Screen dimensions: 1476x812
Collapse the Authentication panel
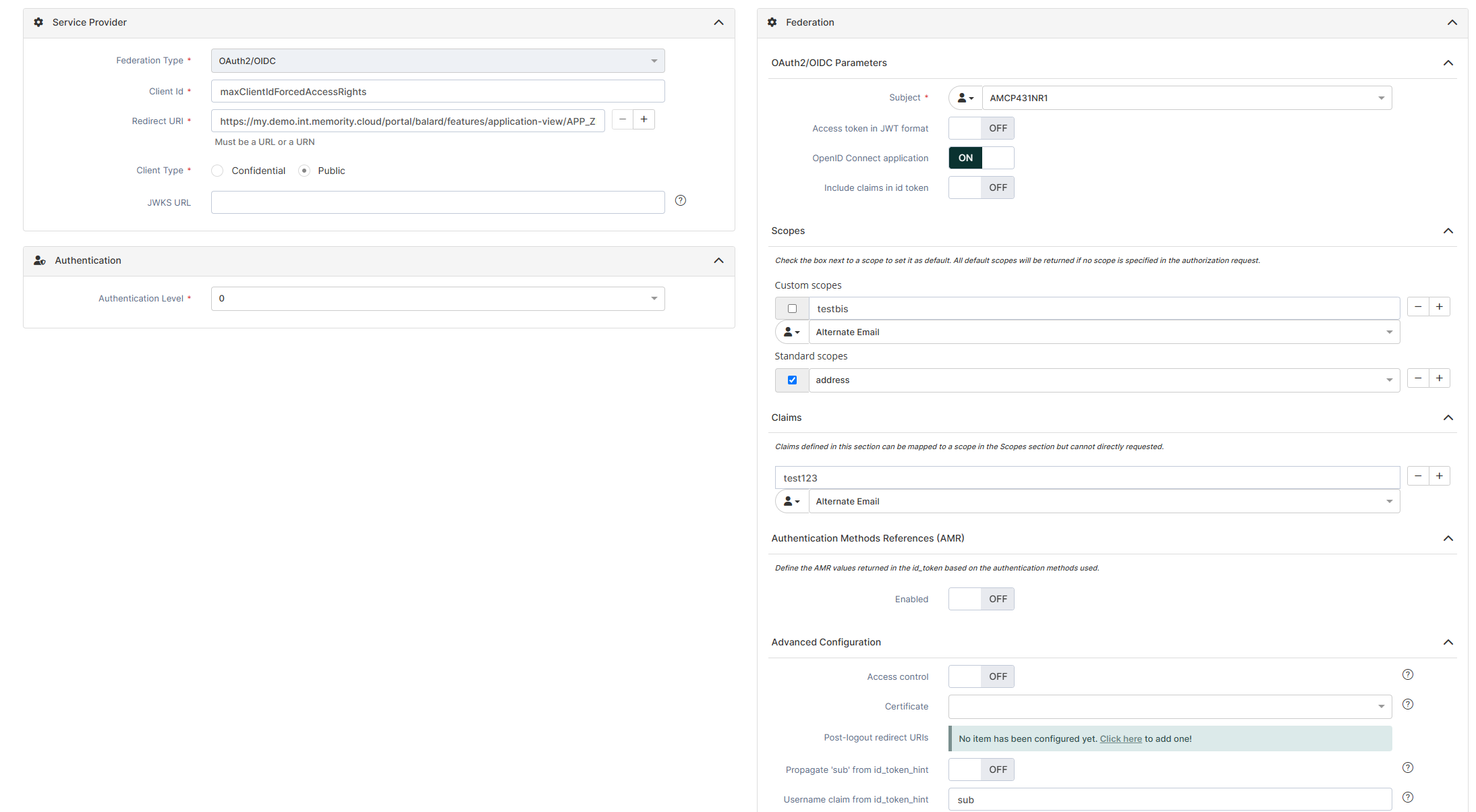tap(719, 260)
